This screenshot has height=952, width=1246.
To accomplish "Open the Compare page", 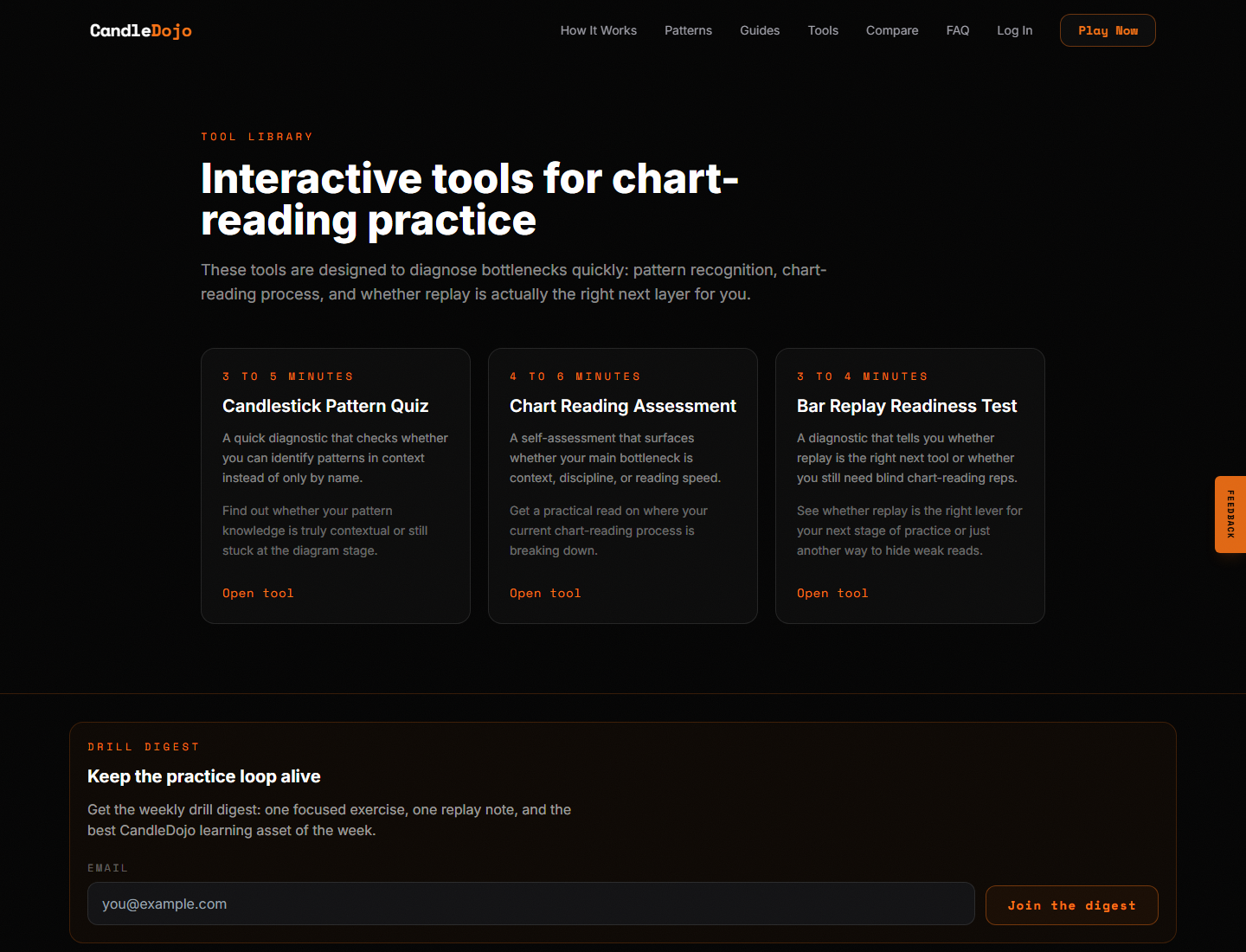I will click(892, 30).
